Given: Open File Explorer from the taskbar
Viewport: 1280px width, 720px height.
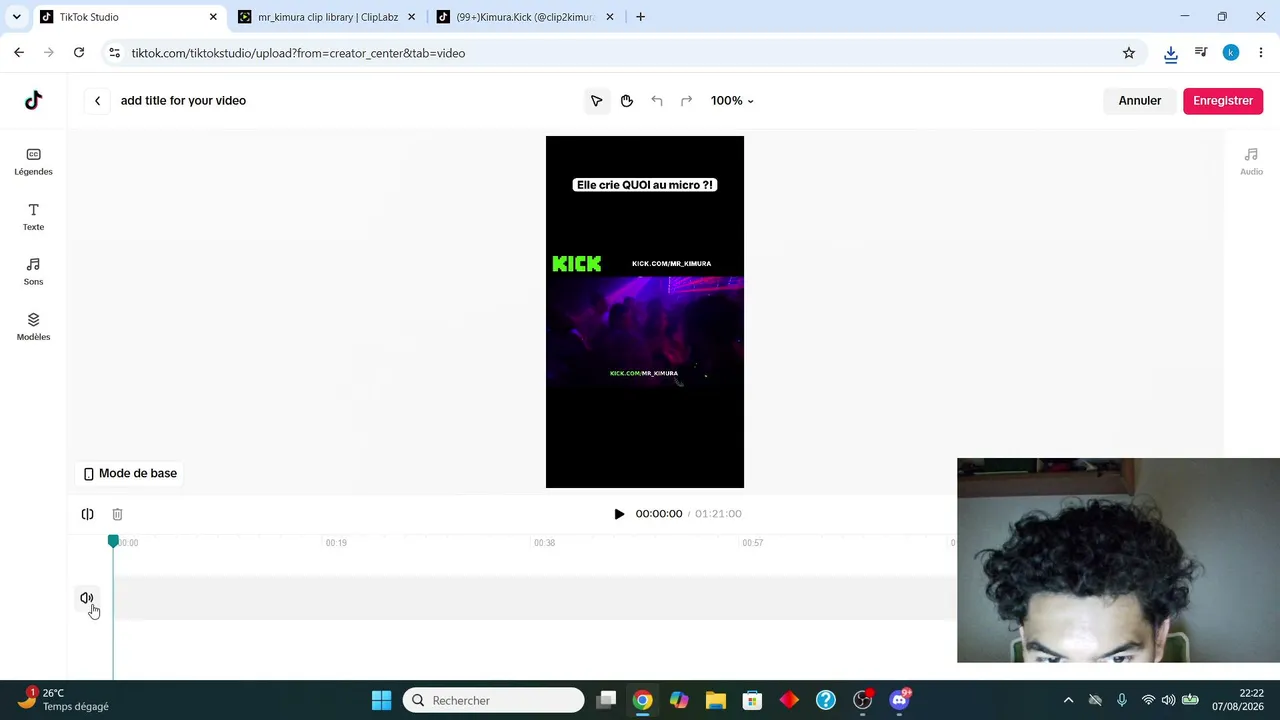Looking at the screenshot, I should click(x=715, y=700).
